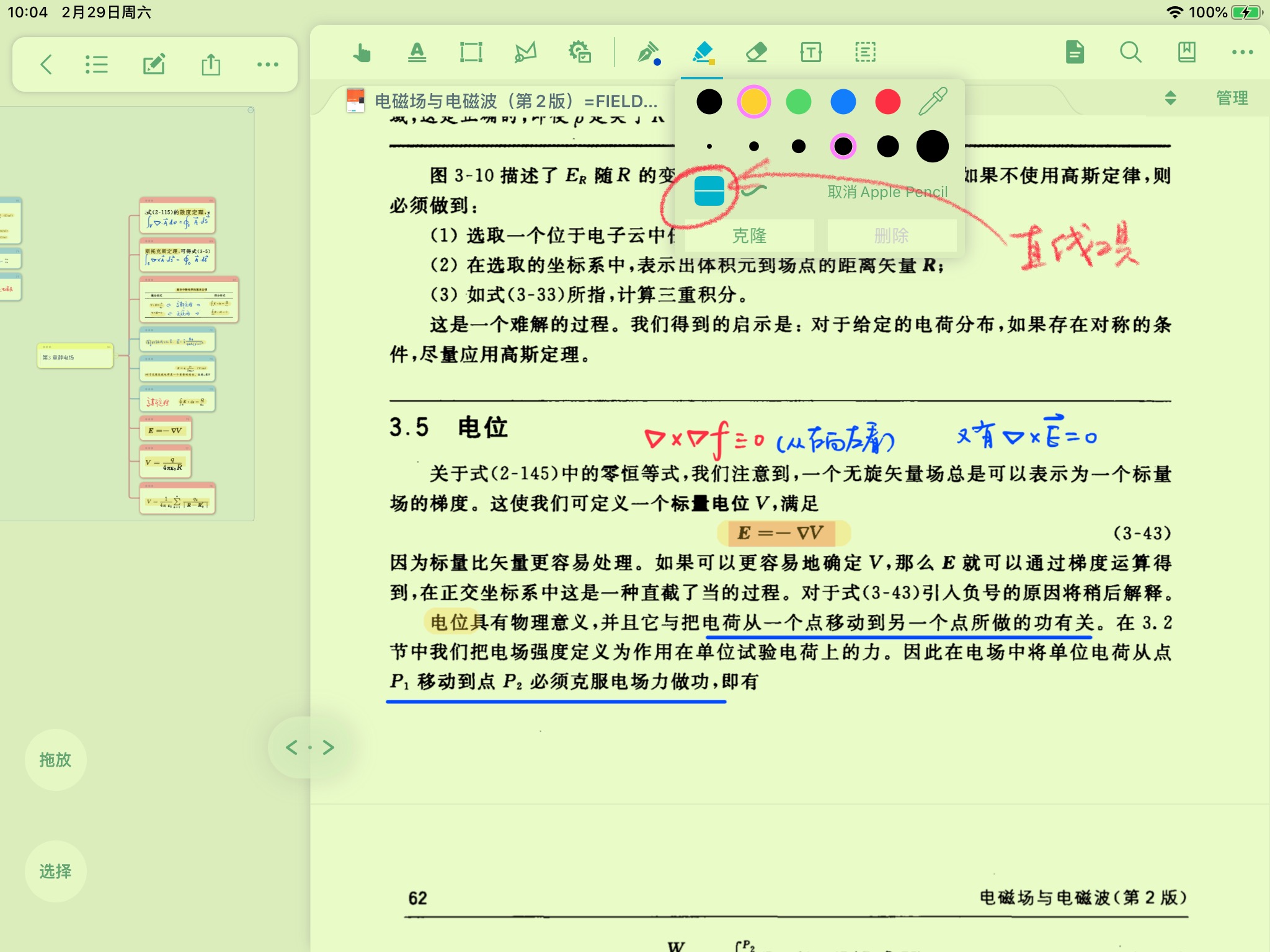
Task: Open the 管理 (Manage) panel
Action: (x=1232, y=98)
